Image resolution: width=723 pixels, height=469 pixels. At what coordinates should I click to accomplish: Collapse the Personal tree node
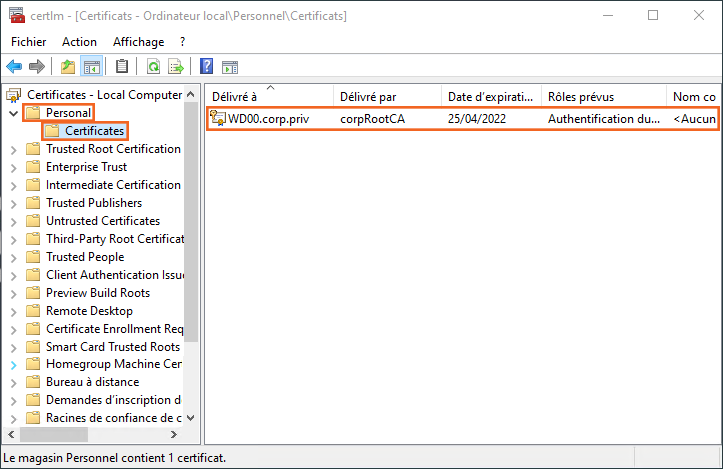[x=13, y=113]
